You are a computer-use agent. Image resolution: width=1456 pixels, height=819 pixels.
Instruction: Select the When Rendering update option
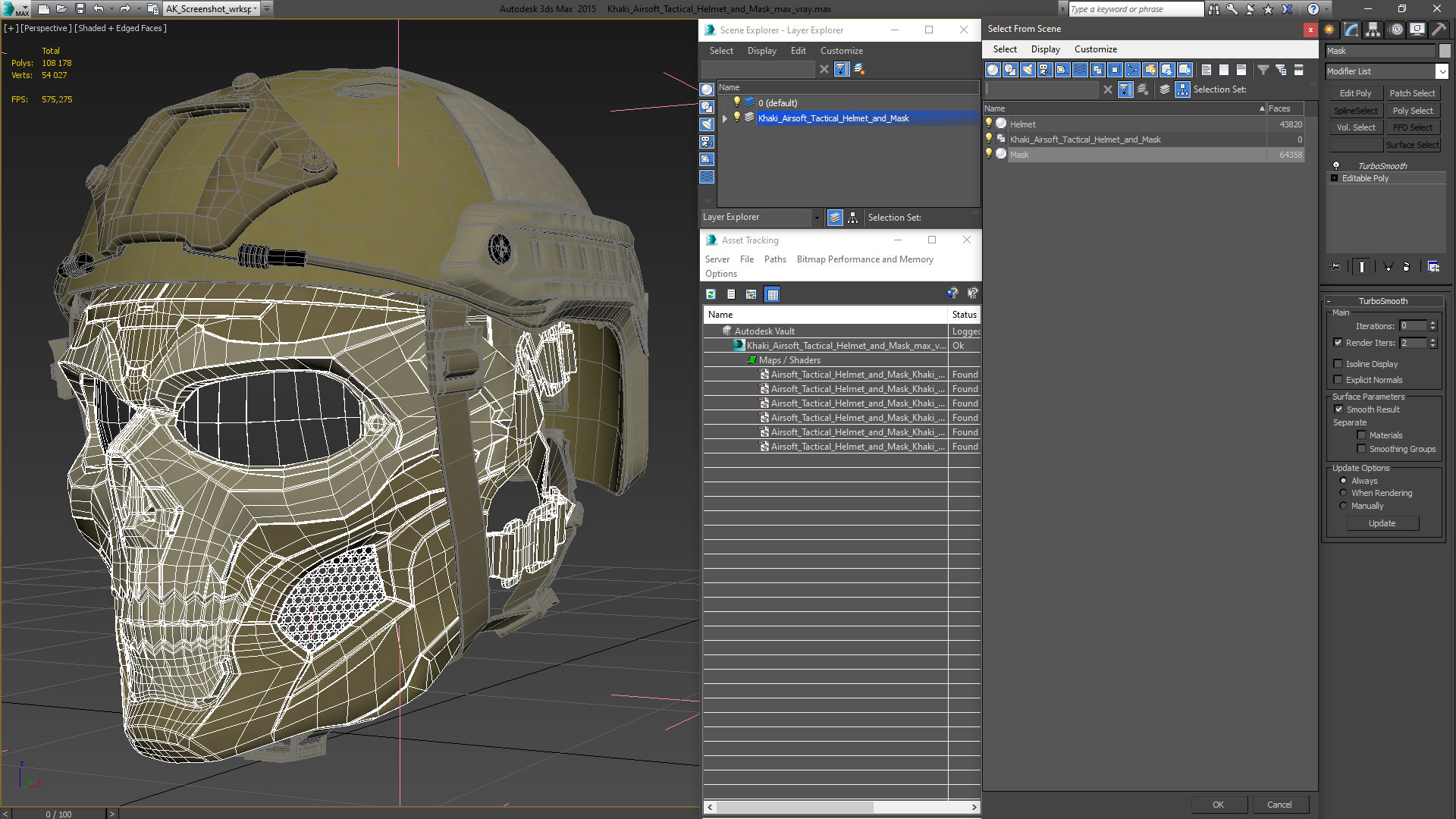1343,493
